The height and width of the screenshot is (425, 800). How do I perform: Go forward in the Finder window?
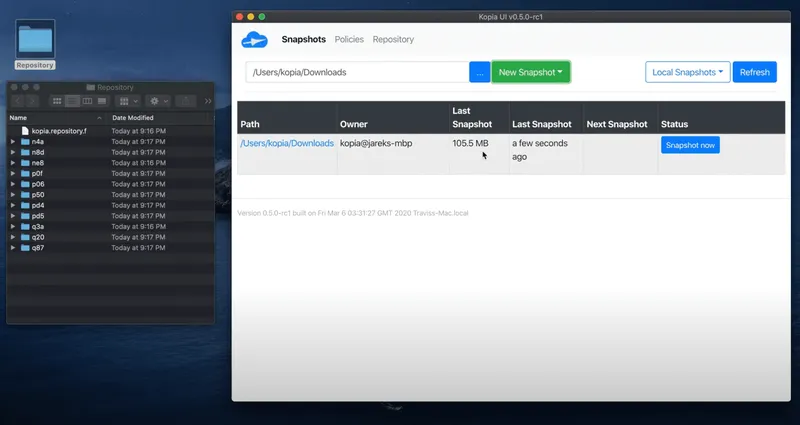click(32, 101)
